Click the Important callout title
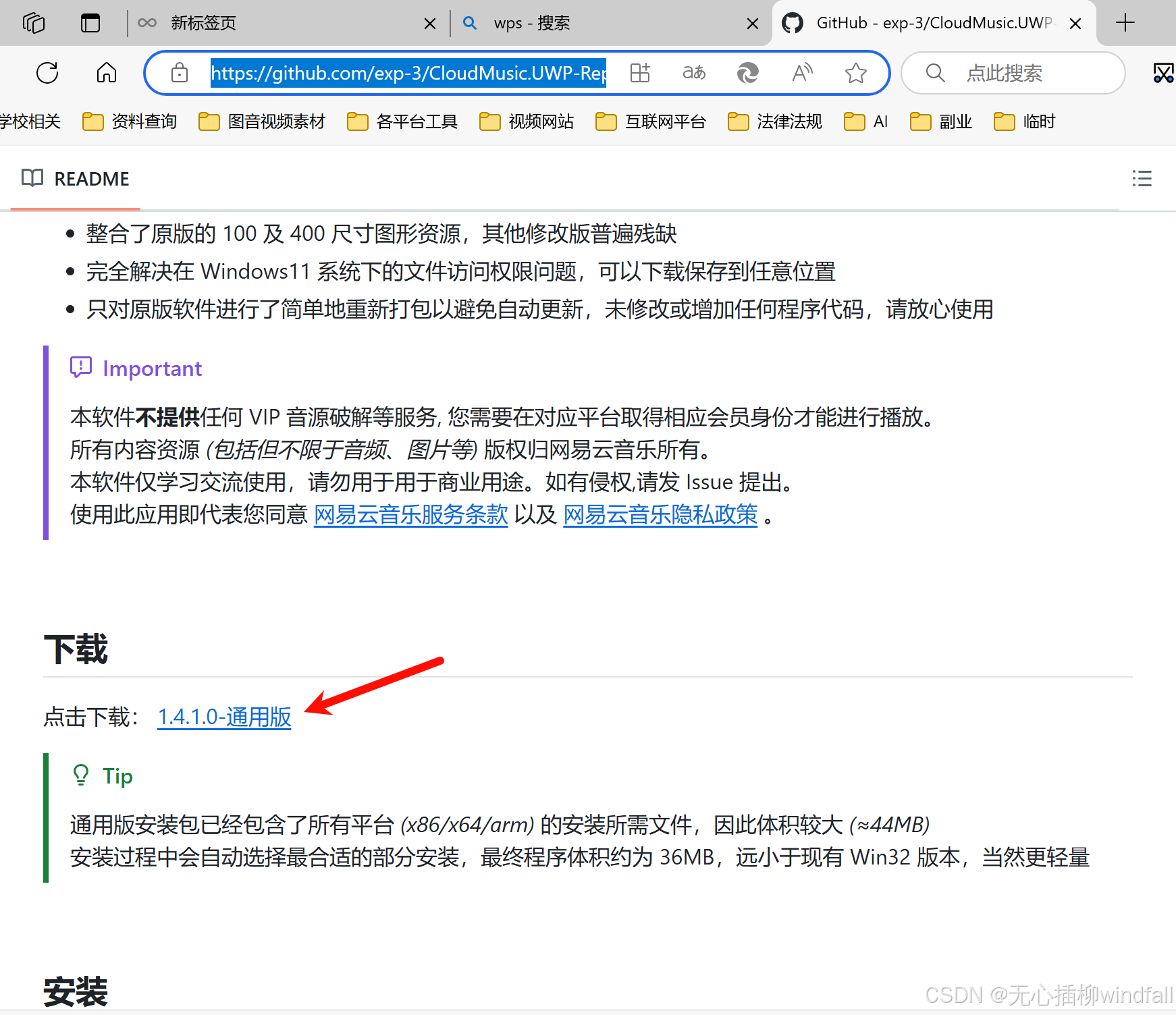1176x1015 pixels. [x=152, y=368]
